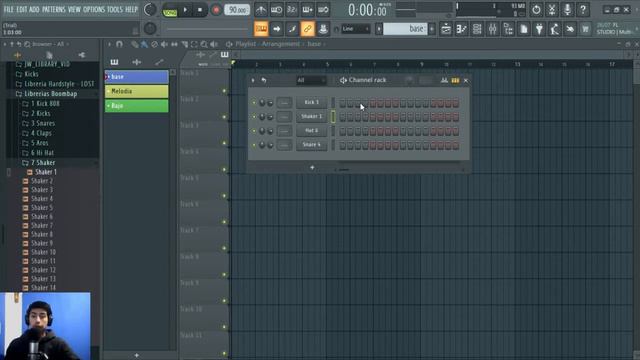640x360 pixels.
Task: Open the Plugin picker plug icon
Action: [539, 29]
